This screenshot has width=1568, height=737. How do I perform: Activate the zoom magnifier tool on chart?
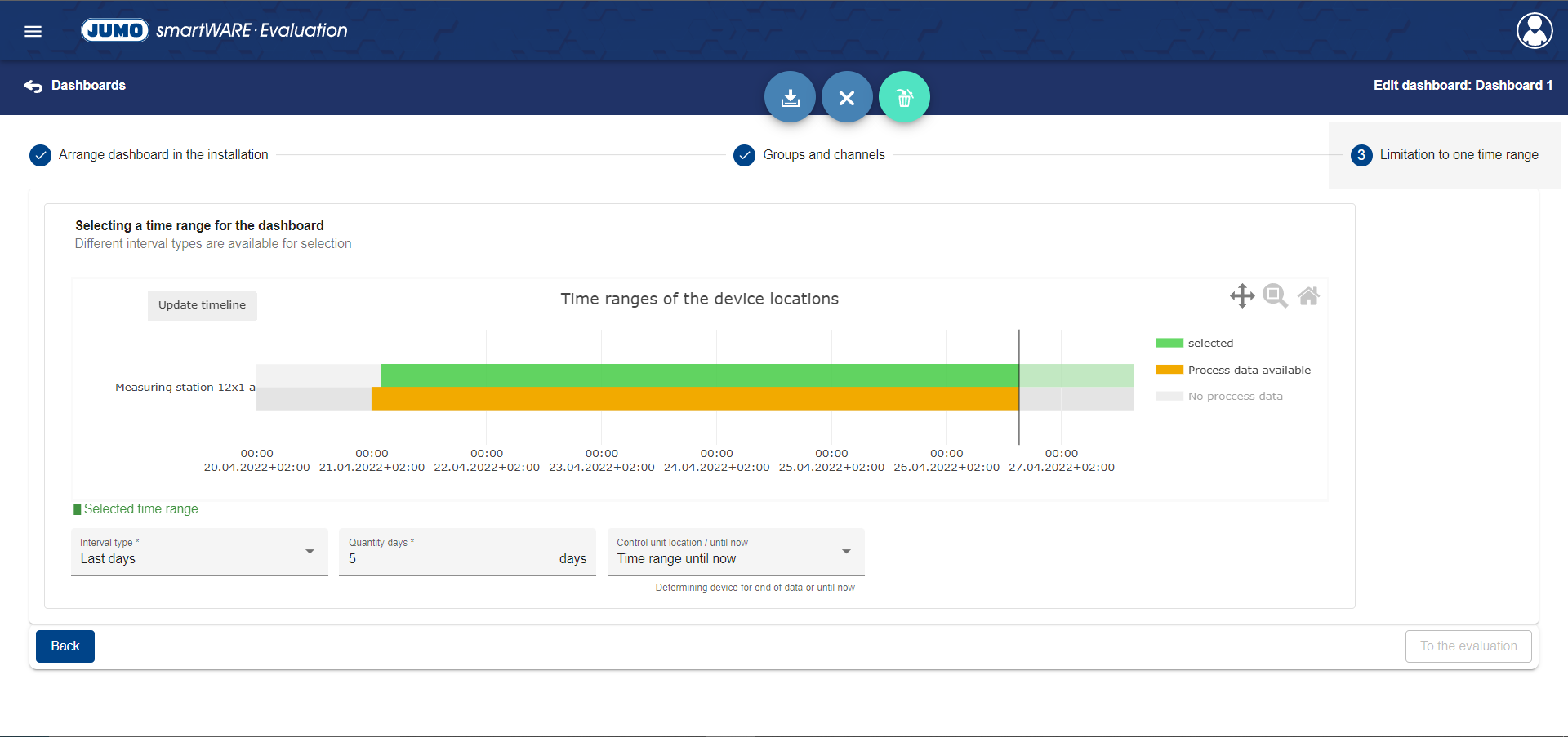[1275, 295]
